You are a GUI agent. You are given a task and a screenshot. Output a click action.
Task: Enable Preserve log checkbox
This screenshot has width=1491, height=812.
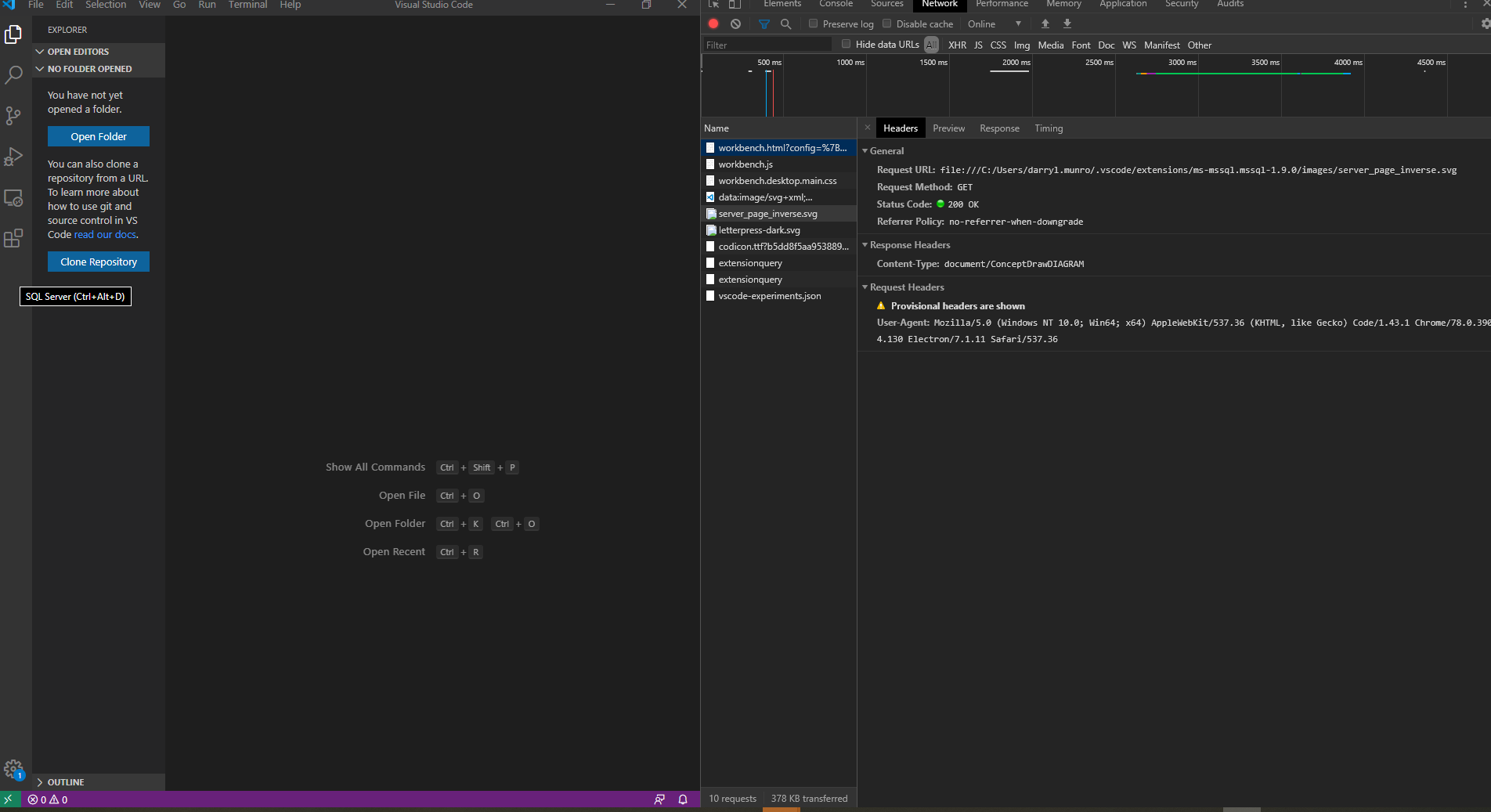coord(813,23)
